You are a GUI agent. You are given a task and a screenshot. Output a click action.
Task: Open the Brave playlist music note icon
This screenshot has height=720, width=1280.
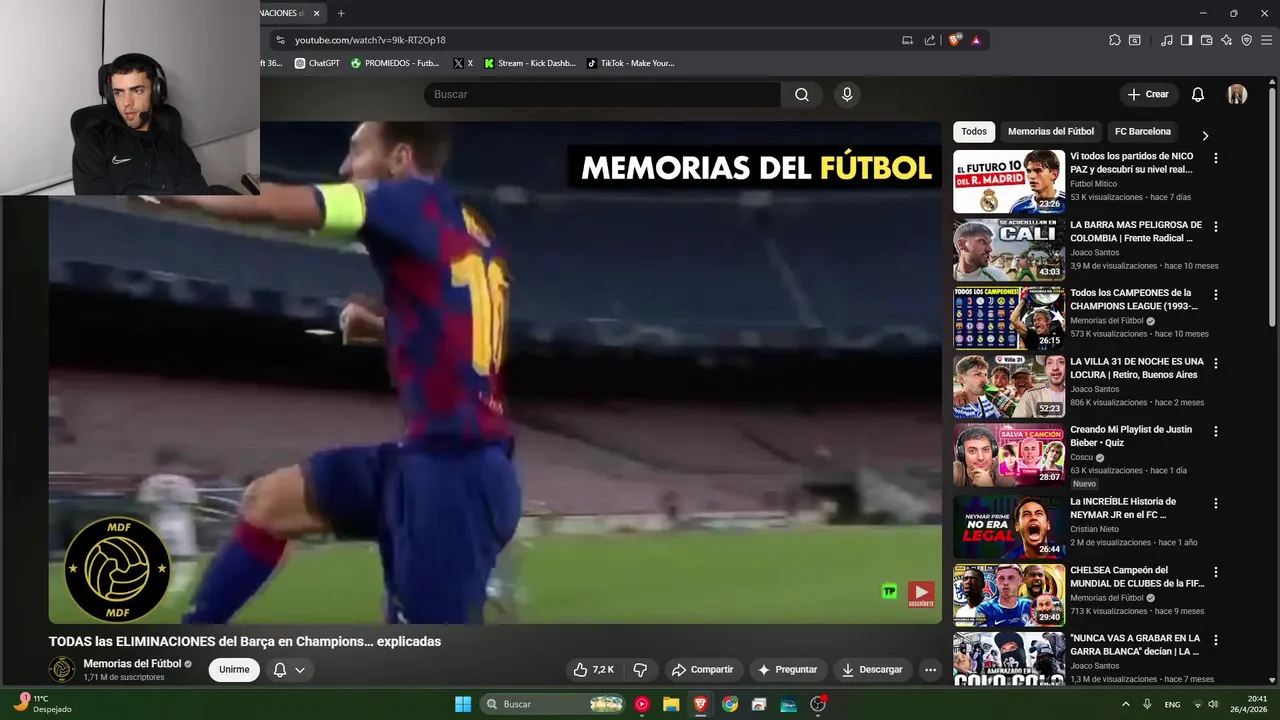click(1167, 40)
